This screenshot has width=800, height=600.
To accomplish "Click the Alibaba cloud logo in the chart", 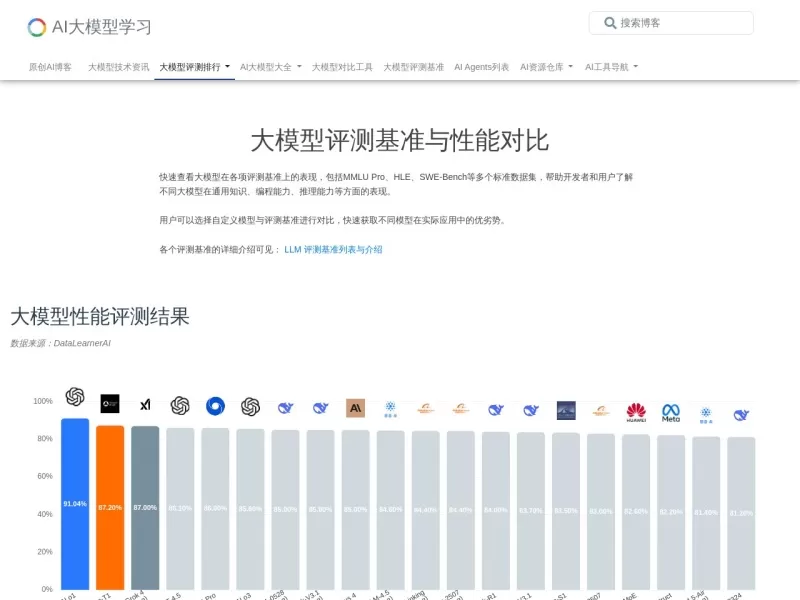I will click(425, 407).
